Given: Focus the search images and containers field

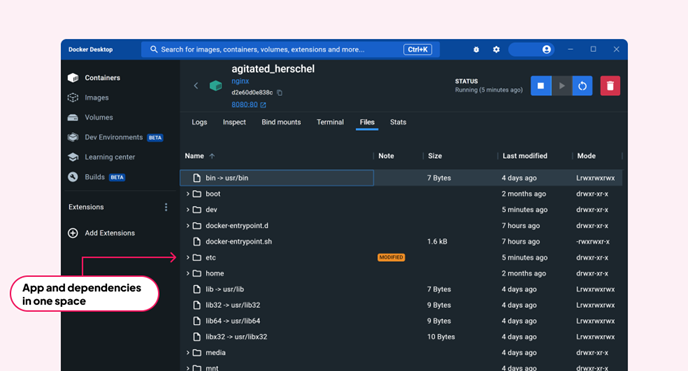Looking at the screenshot, I should pos(290,50).
